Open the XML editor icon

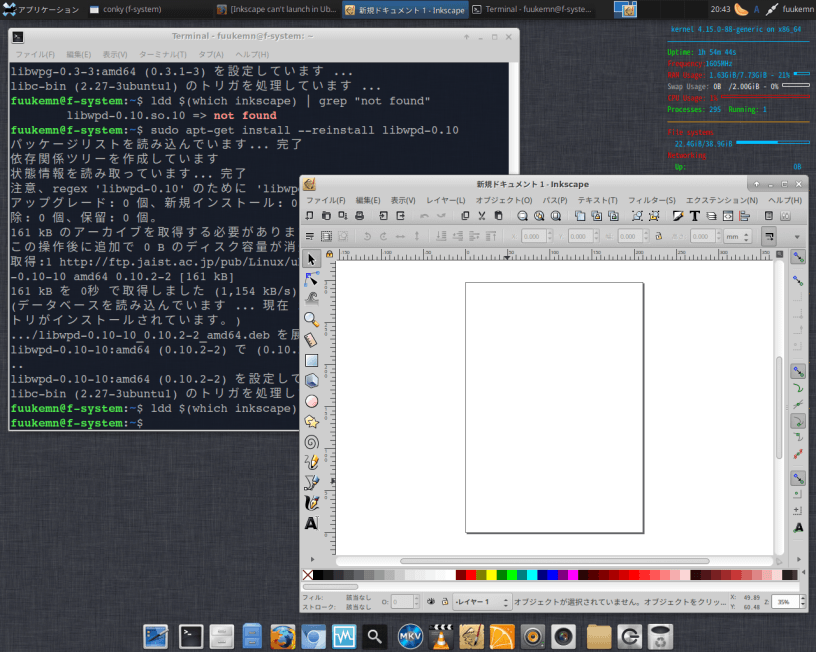728,215
